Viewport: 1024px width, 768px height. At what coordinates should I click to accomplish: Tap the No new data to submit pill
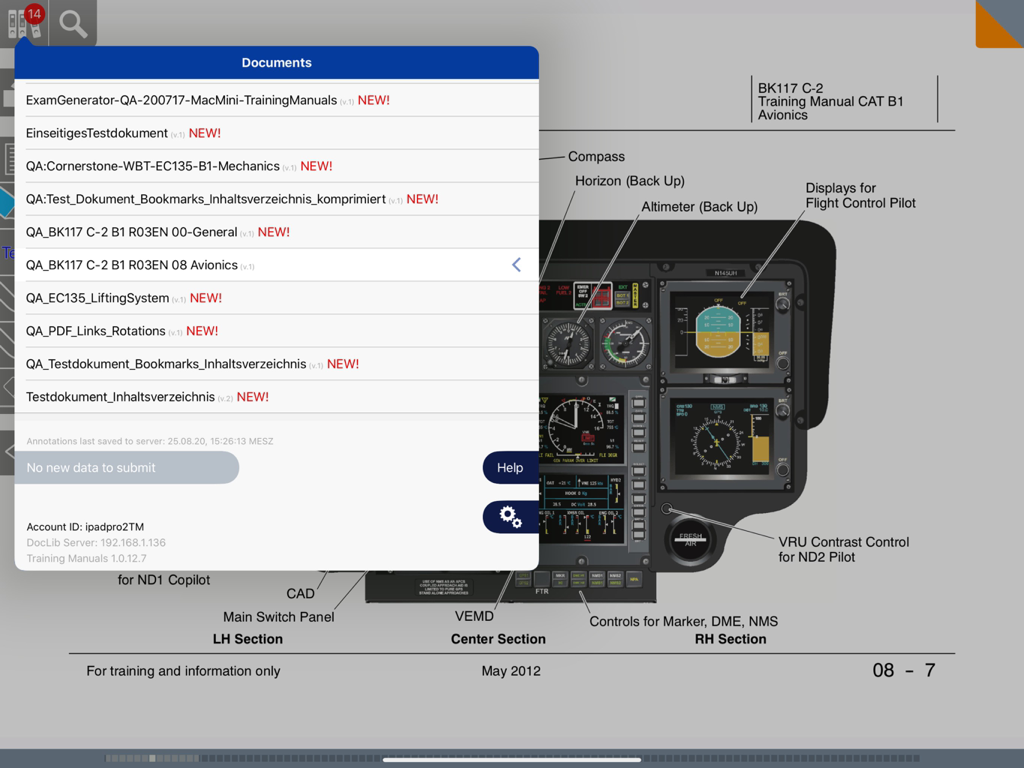pos(126,467)
